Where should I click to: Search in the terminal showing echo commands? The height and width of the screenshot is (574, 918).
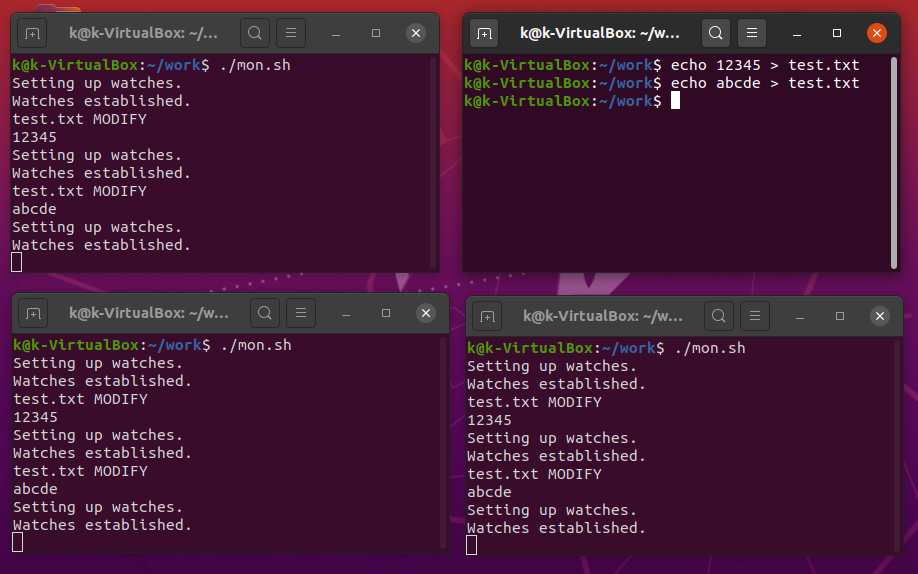coord(715,33)
